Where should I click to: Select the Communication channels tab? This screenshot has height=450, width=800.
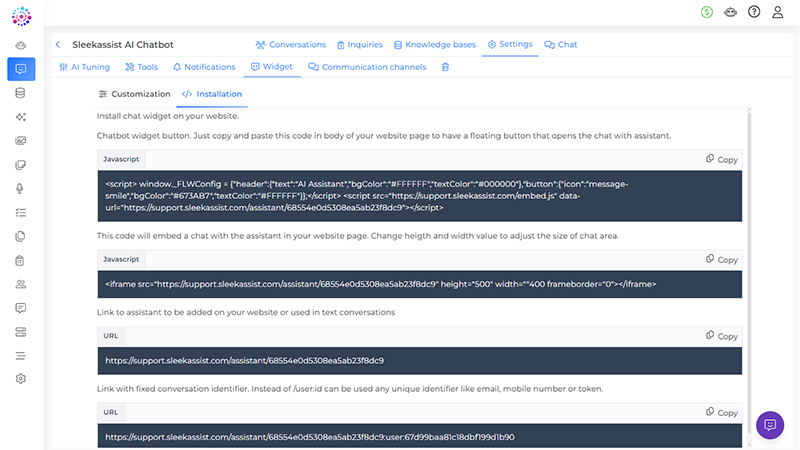[367, 67]
